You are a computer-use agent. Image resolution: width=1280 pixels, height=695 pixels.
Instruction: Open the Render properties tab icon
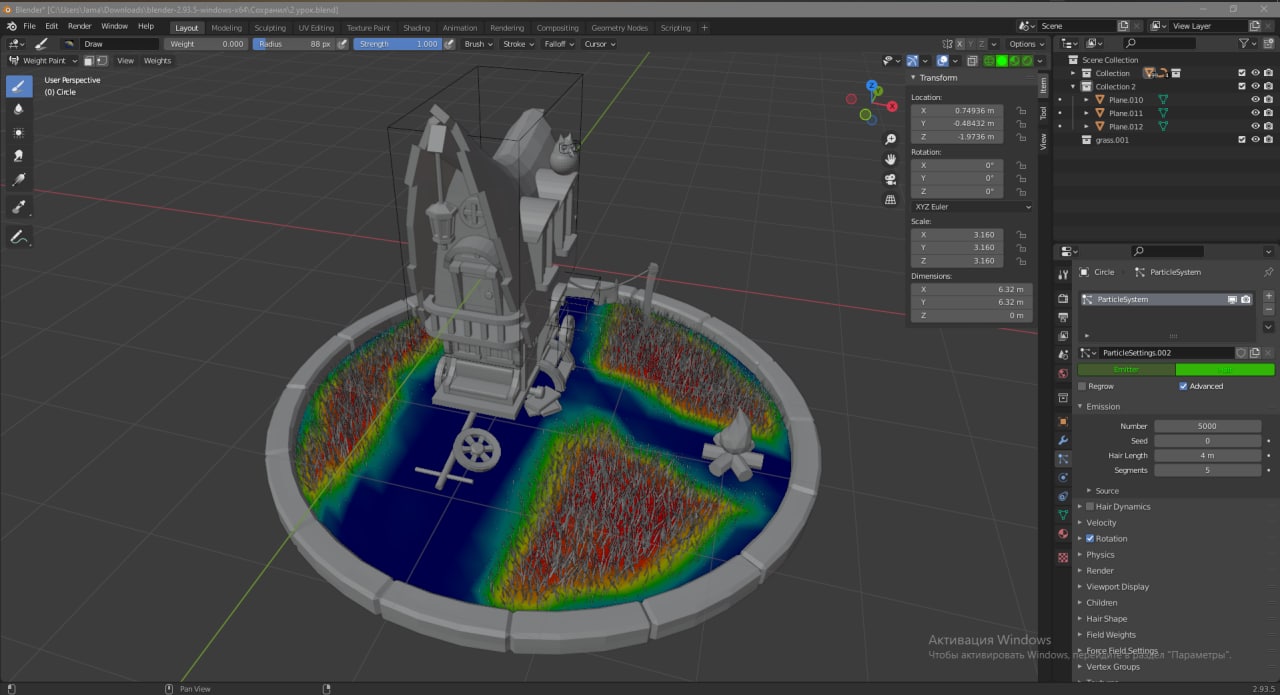pyautogui.click(x=1062, y=298)
